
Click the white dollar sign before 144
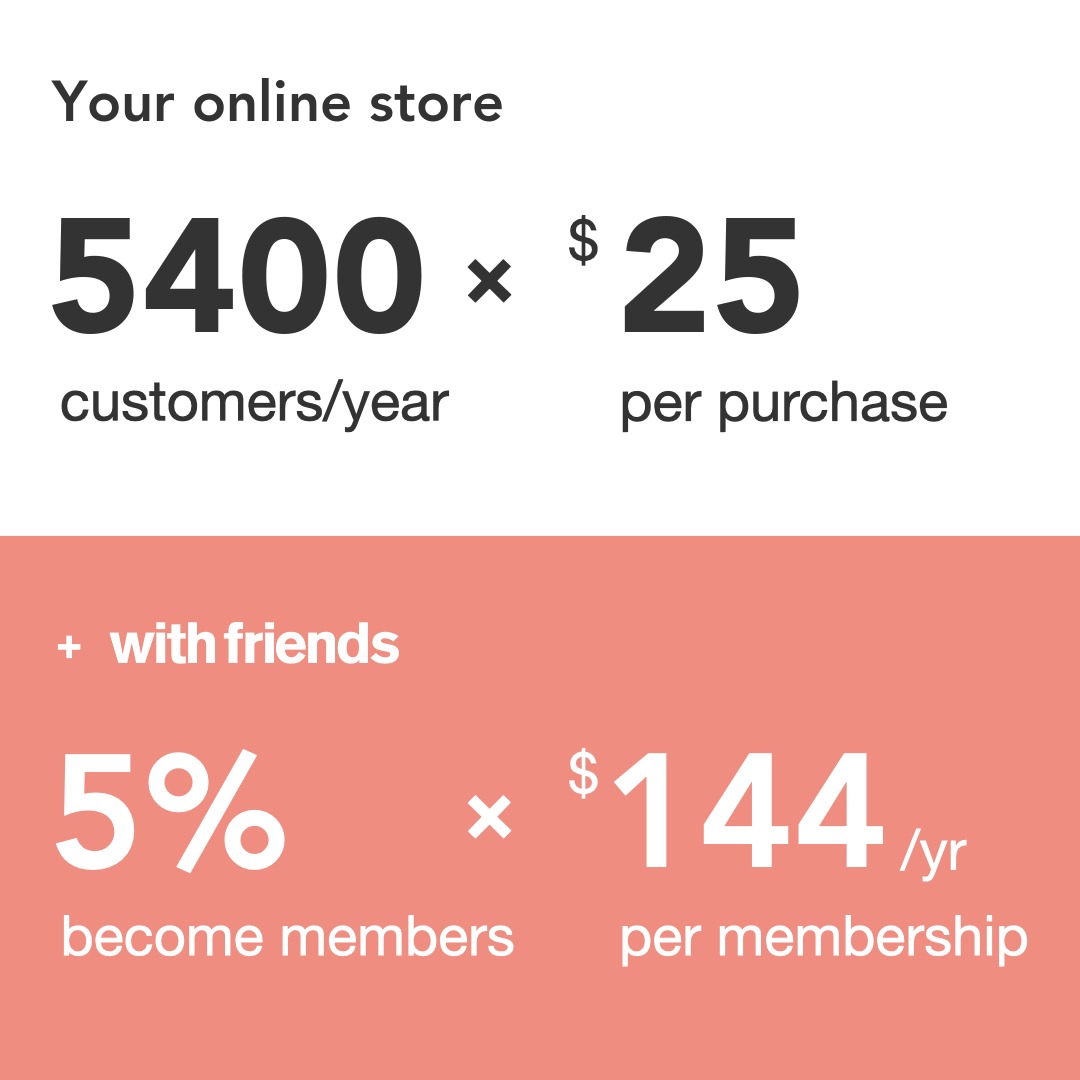tap(583, 775)
